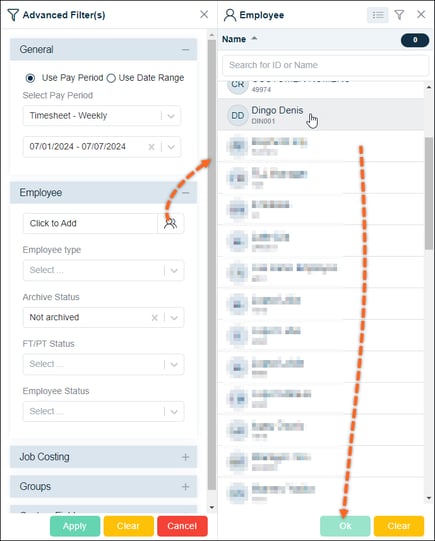Select Use Pay Period radio option
The height and width of the screenshot is (541, 435).
pos(30,78)
